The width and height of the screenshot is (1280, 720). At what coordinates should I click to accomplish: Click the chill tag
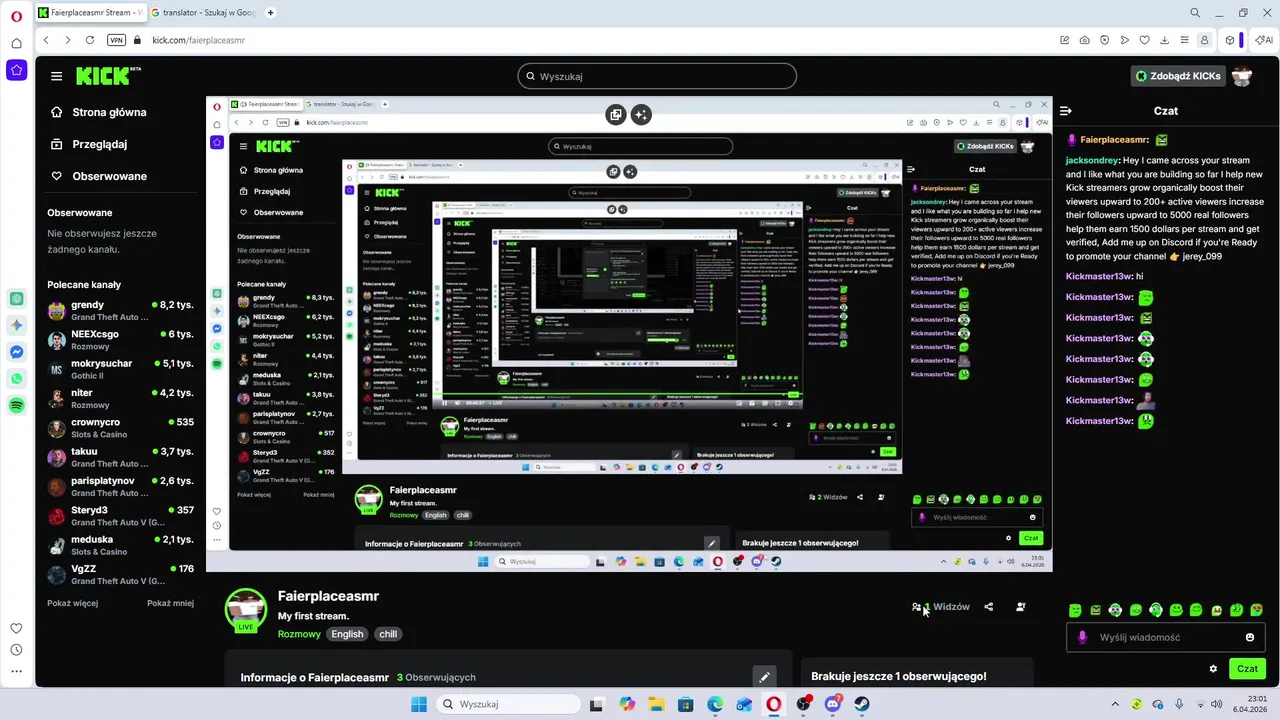[388, 634]
